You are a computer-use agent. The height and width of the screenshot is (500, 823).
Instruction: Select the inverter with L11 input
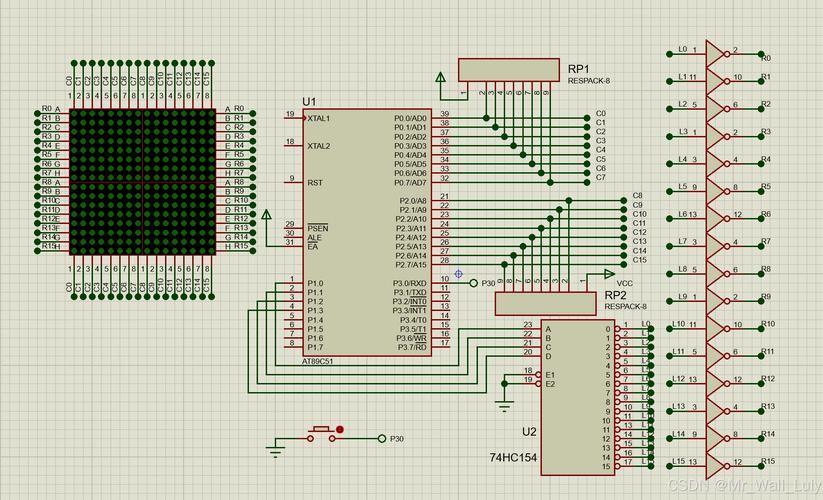click(x=717, y=356)
